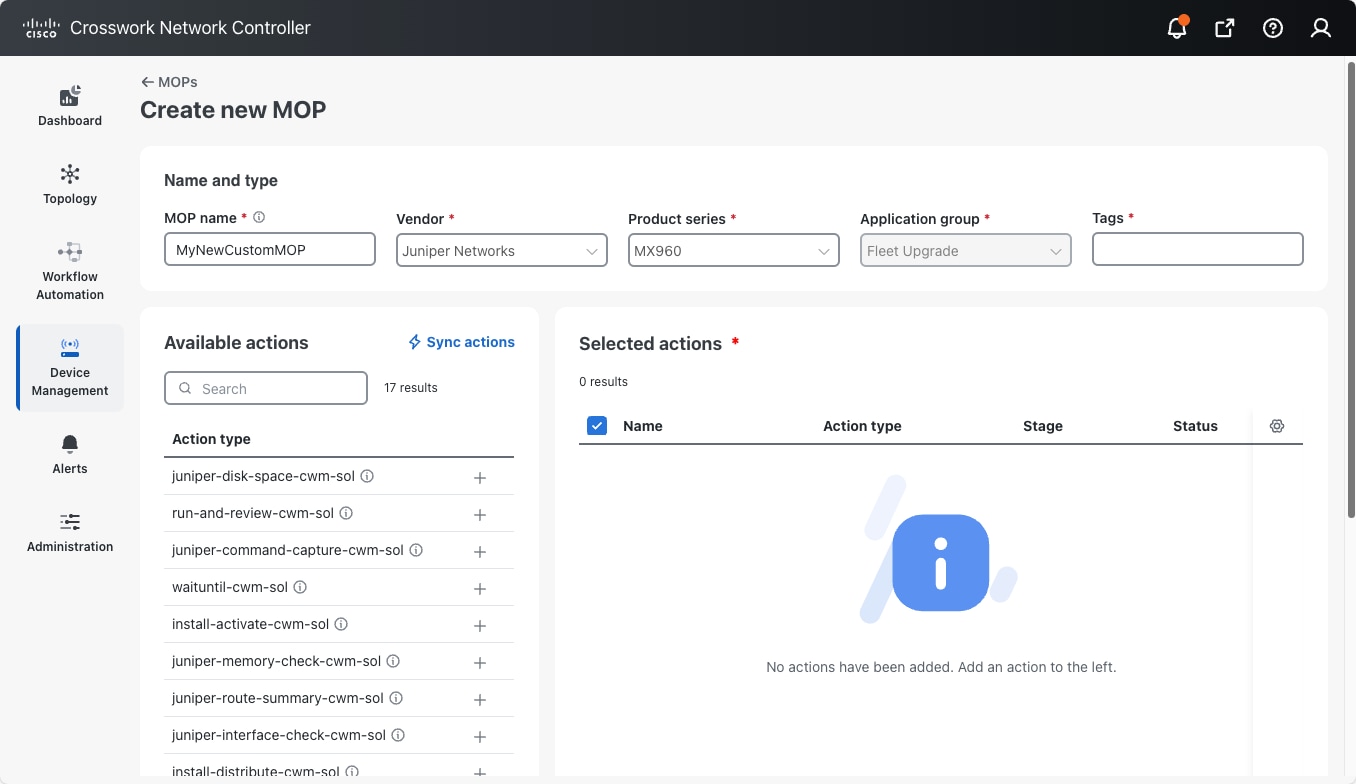Image resolution: width=1356 pixels, height=784 pixels.
Task: Click the help question mark icon
Action: 1272,28
